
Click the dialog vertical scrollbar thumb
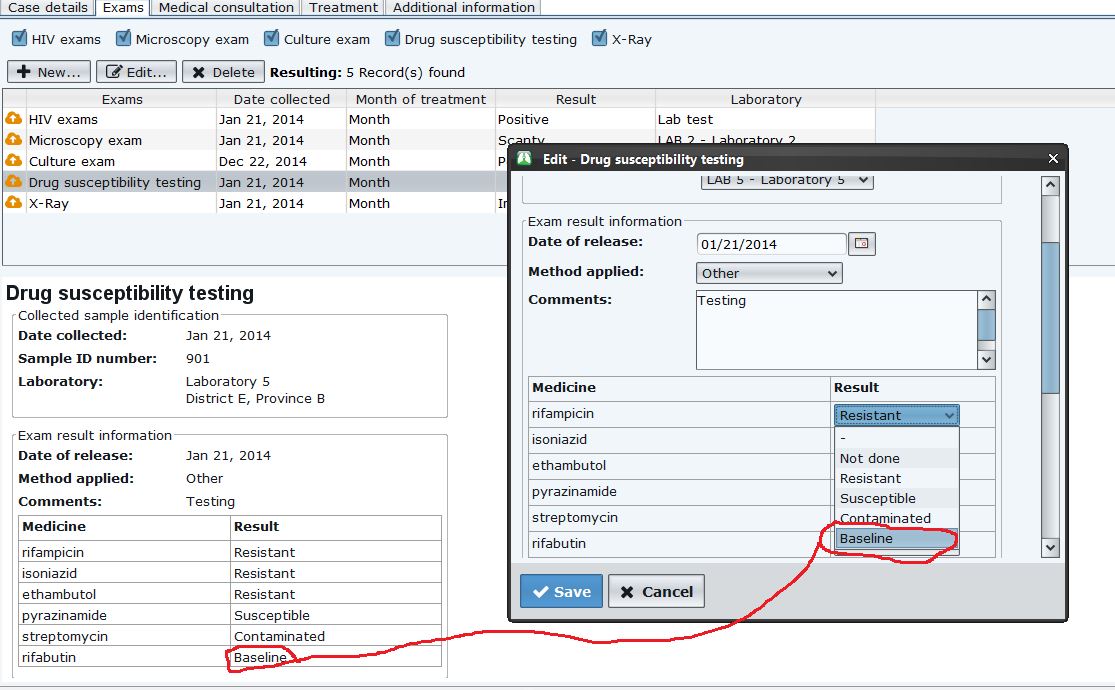pos(1050,317)
